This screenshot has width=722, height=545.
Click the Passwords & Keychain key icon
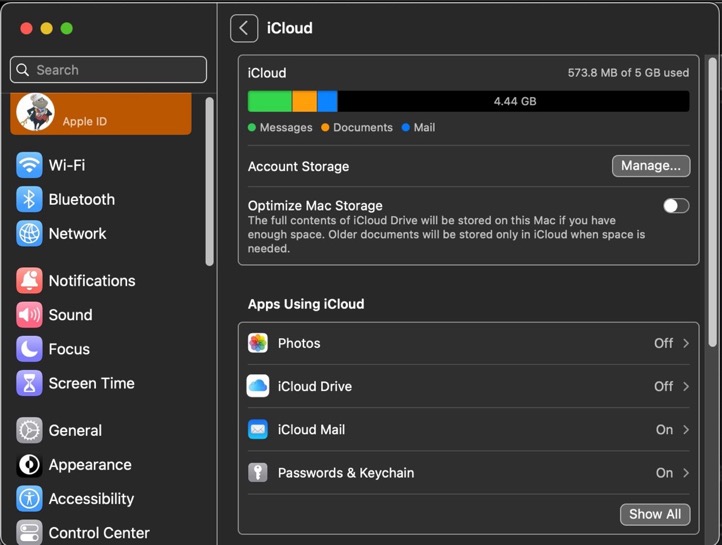[x=258, y=472]
